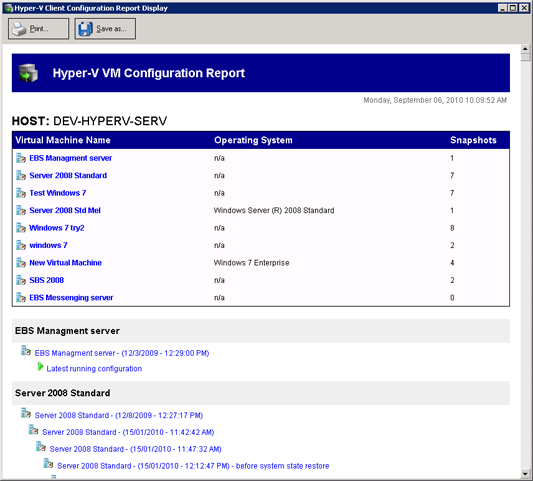
Task: Click the Print button
Action: coord(38,29)
